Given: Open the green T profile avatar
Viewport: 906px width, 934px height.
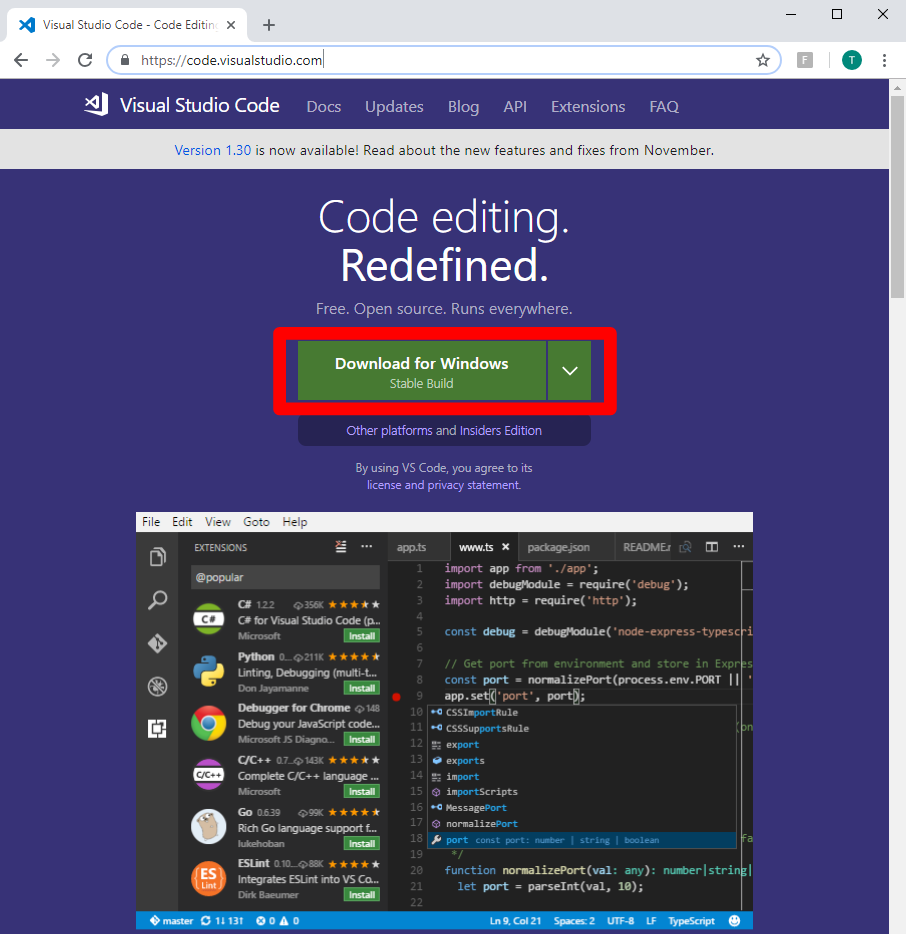Looking at the screenshot, I should click(x=851, y=60).
